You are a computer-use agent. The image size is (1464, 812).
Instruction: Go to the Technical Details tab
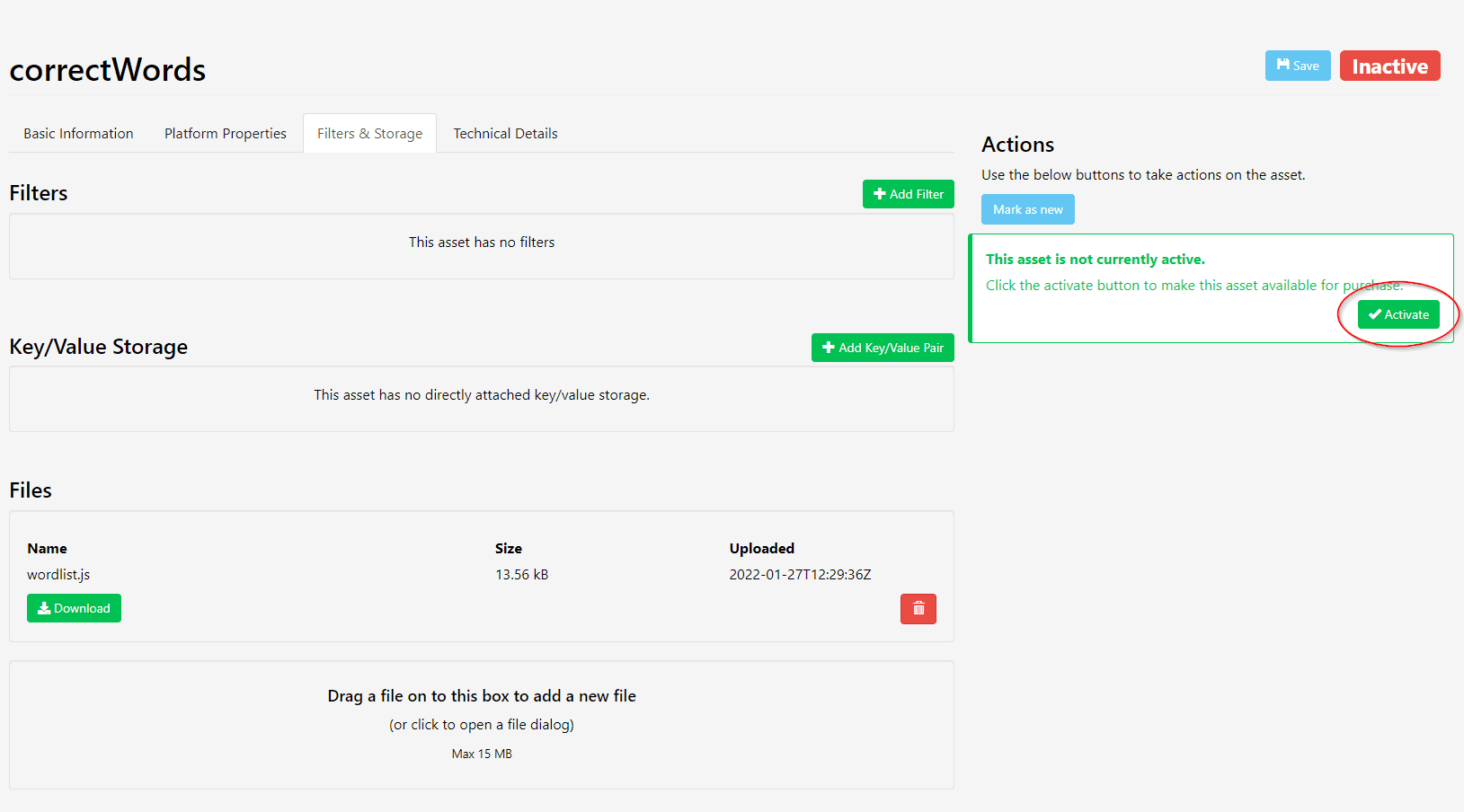pos(505,134)
